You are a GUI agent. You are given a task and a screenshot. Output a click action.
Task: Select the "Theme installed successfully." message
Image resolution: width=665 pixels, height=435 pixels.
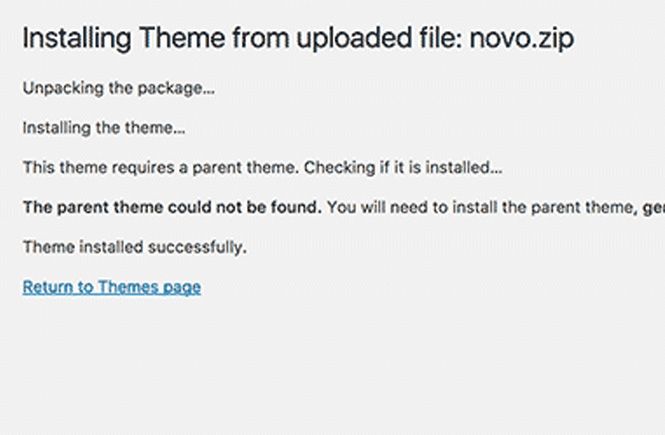click(x=134, y=247)
